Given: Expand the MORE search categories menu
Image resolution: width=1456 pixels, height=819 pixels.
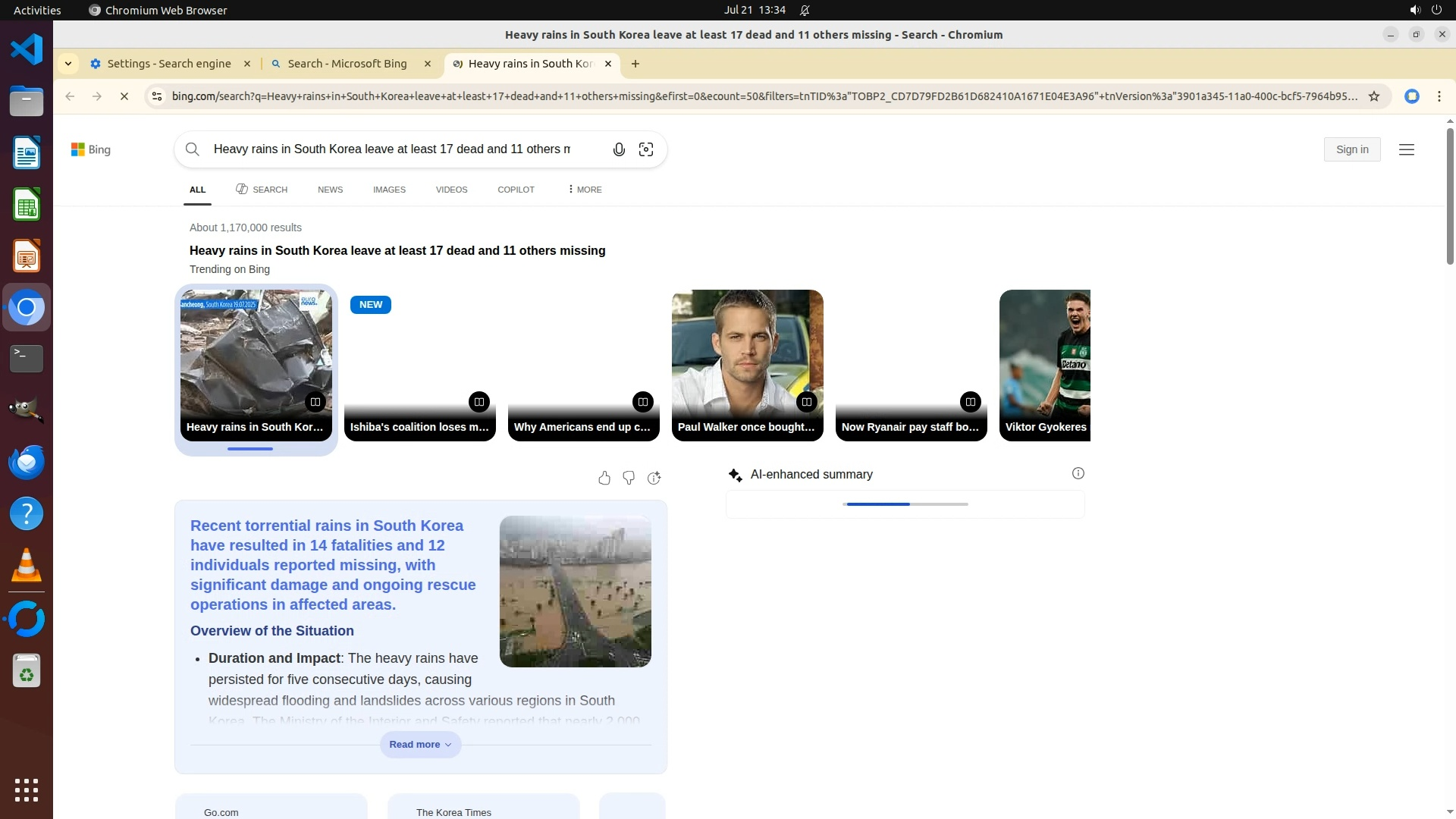Looking at the screenshot, I should coord(585,190).
